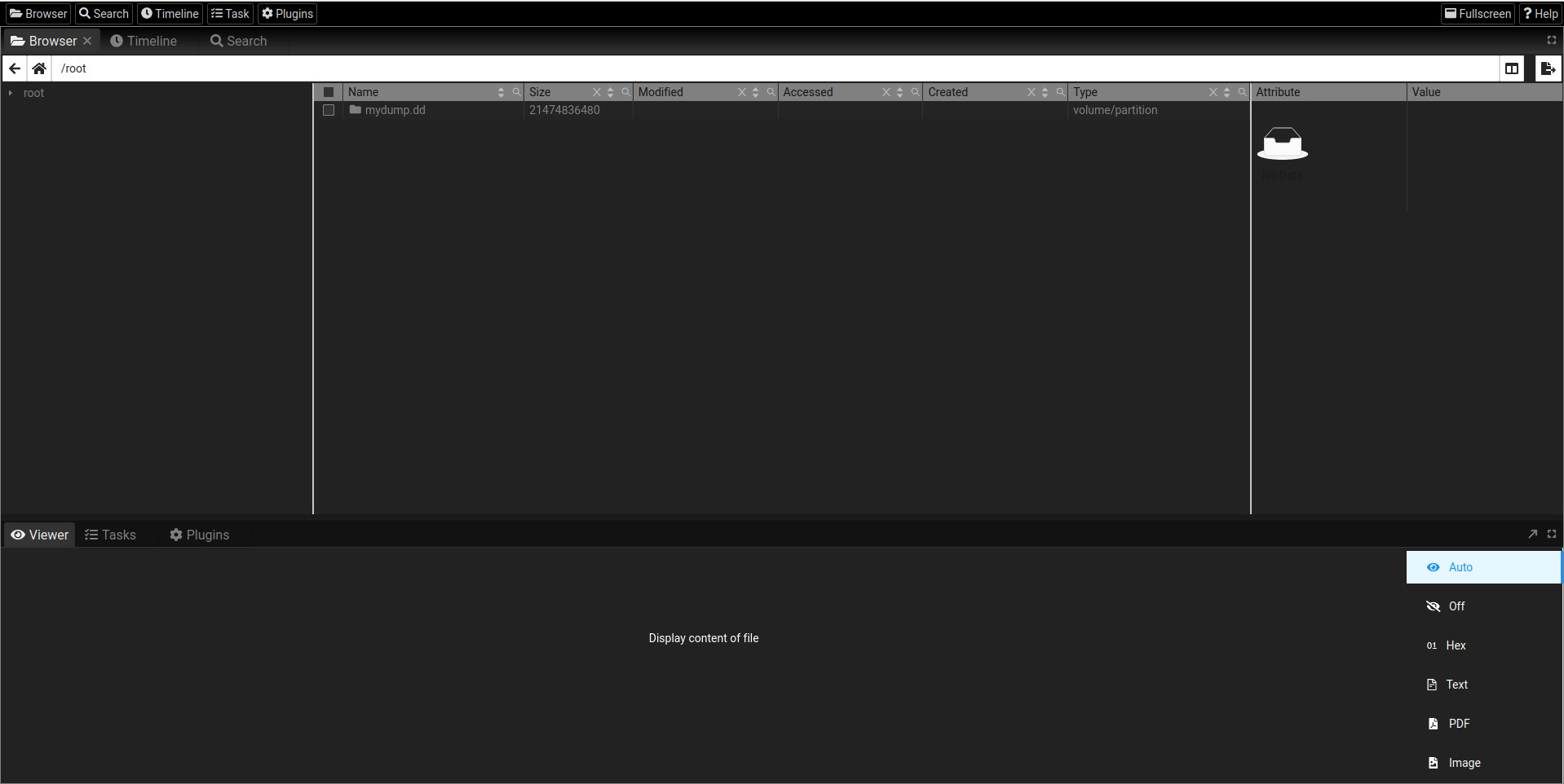Open the Search panel from the top toolbar

point(103,13)
